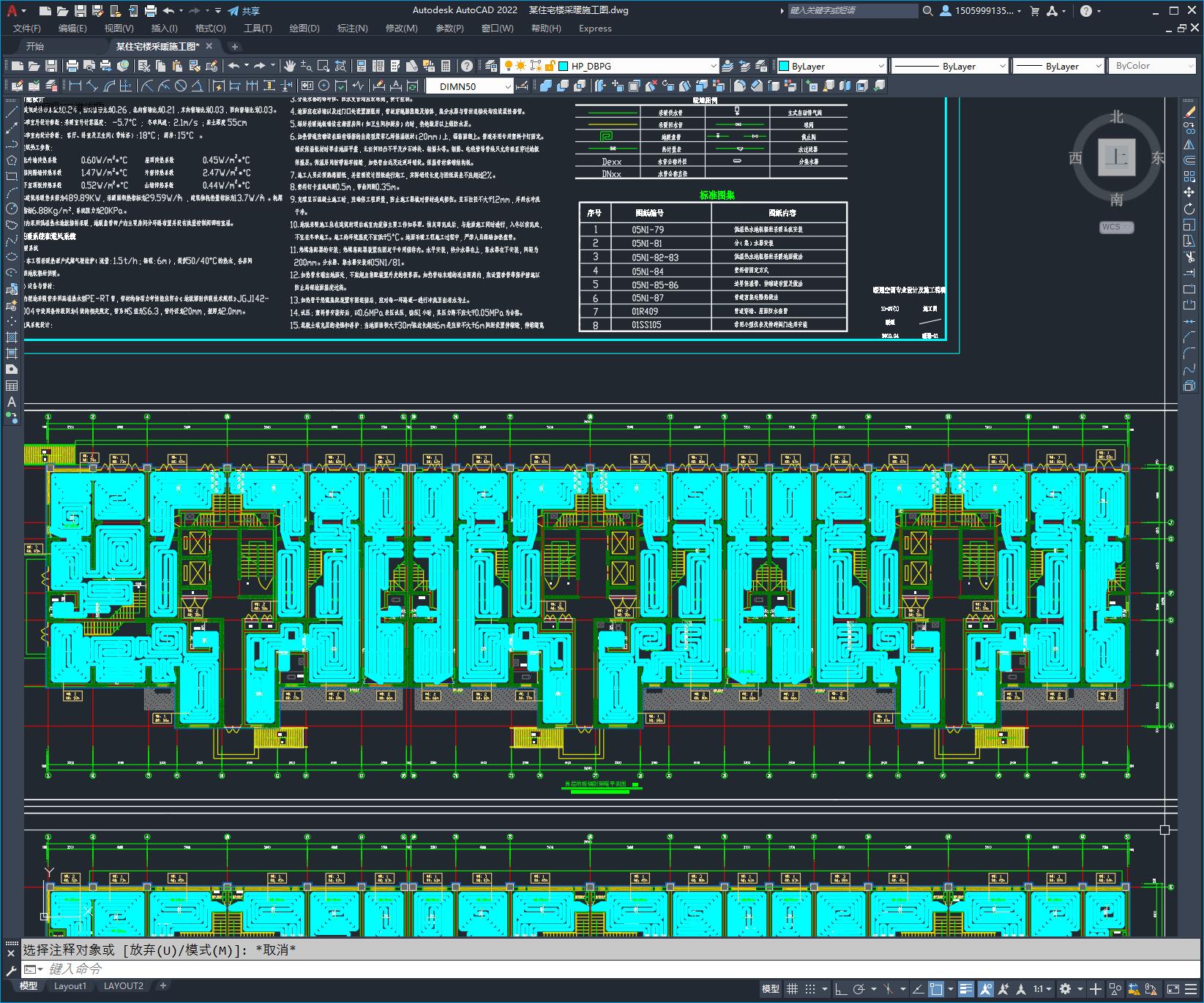The image size is (1204, 1003).
Task: Switch to the 开始 start tab
Action: [34, 46]
